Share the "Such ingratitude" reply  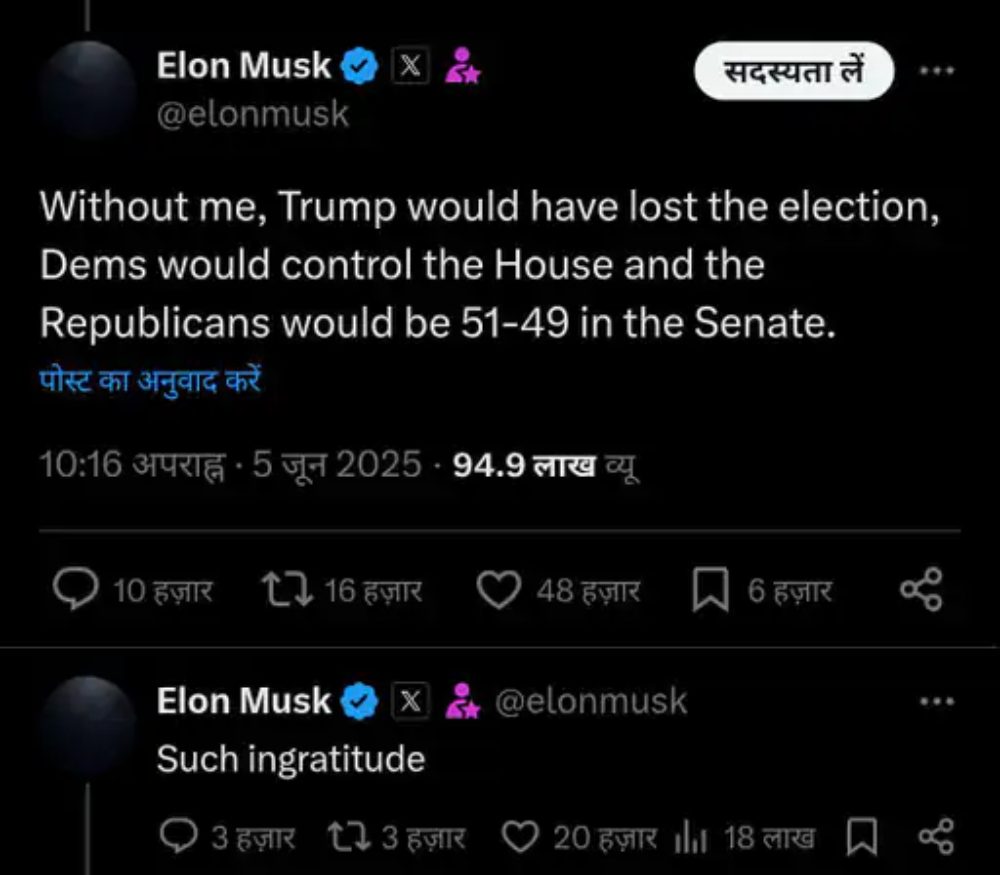935,836
